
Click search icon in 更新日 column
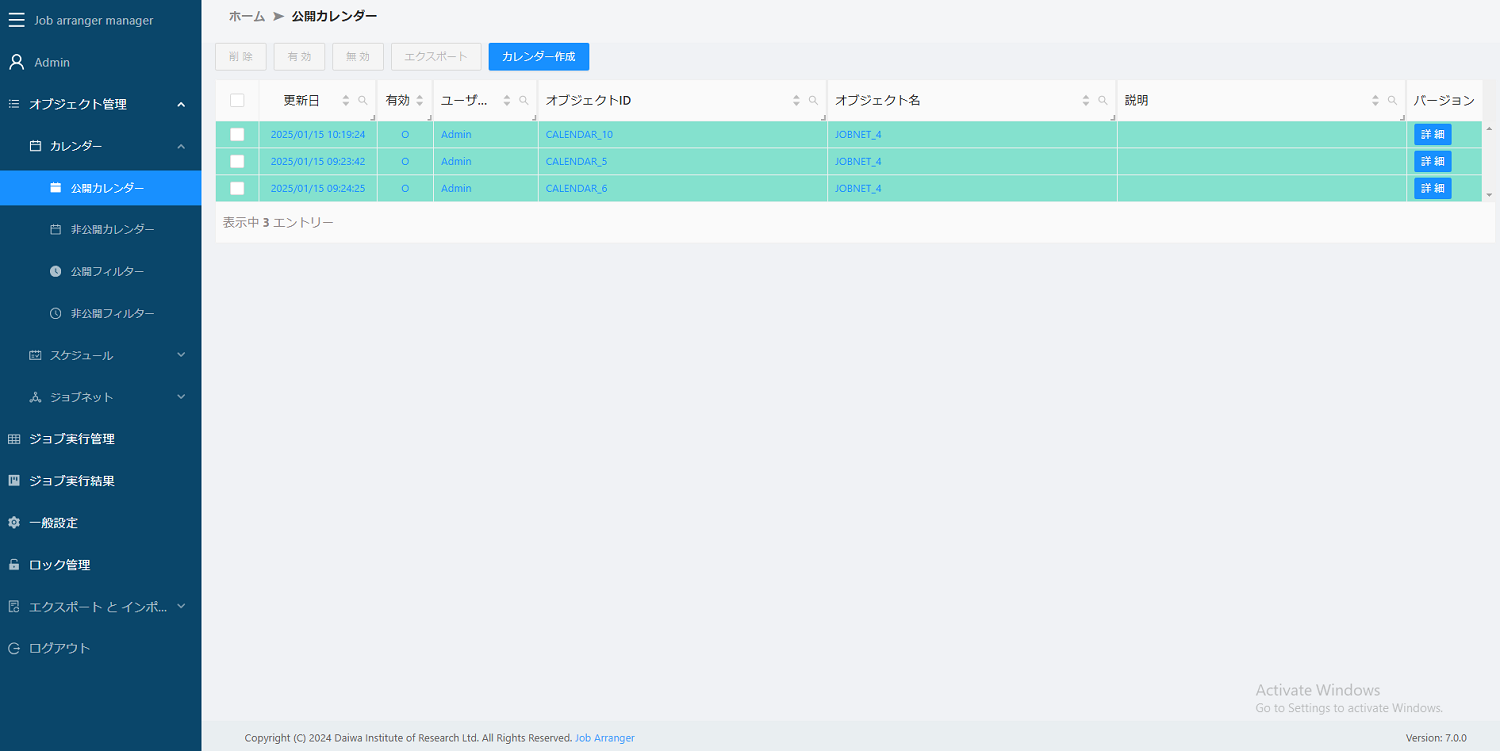(363, 101)
